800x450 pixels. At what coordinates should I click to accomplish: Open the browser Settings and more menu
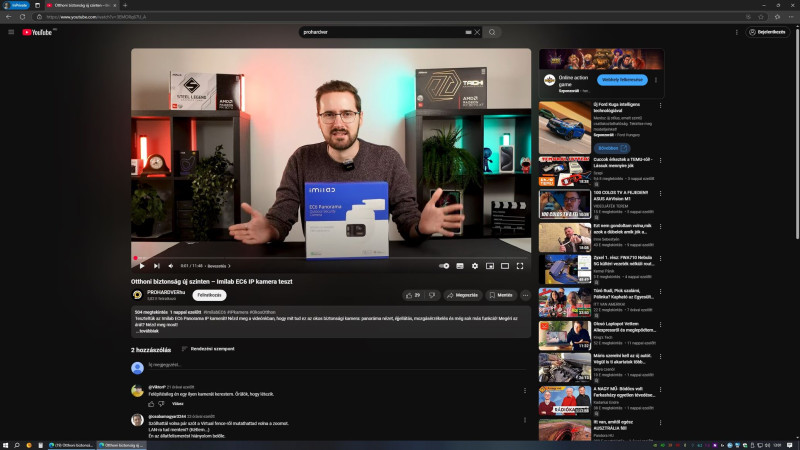coord(791,17)
